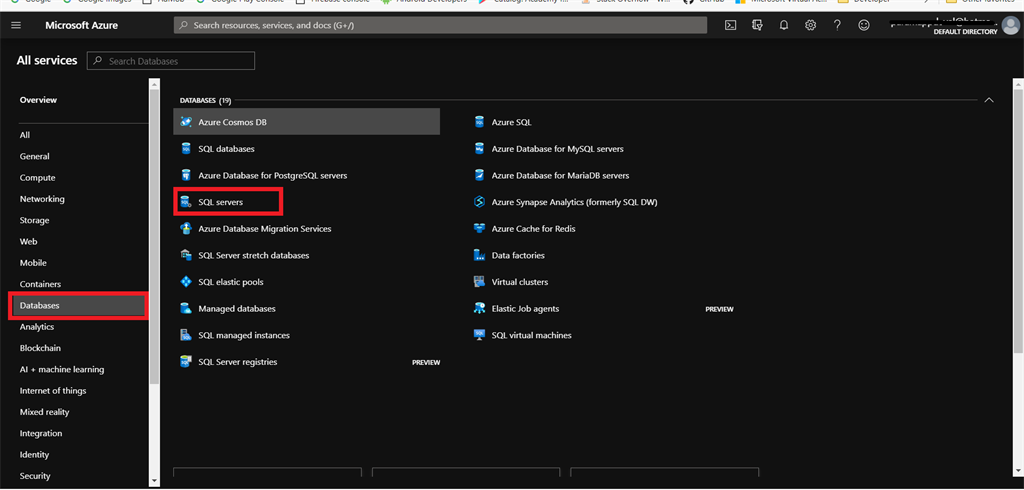Select the Analytics category

pyautogui.click(x=37, y=327)
